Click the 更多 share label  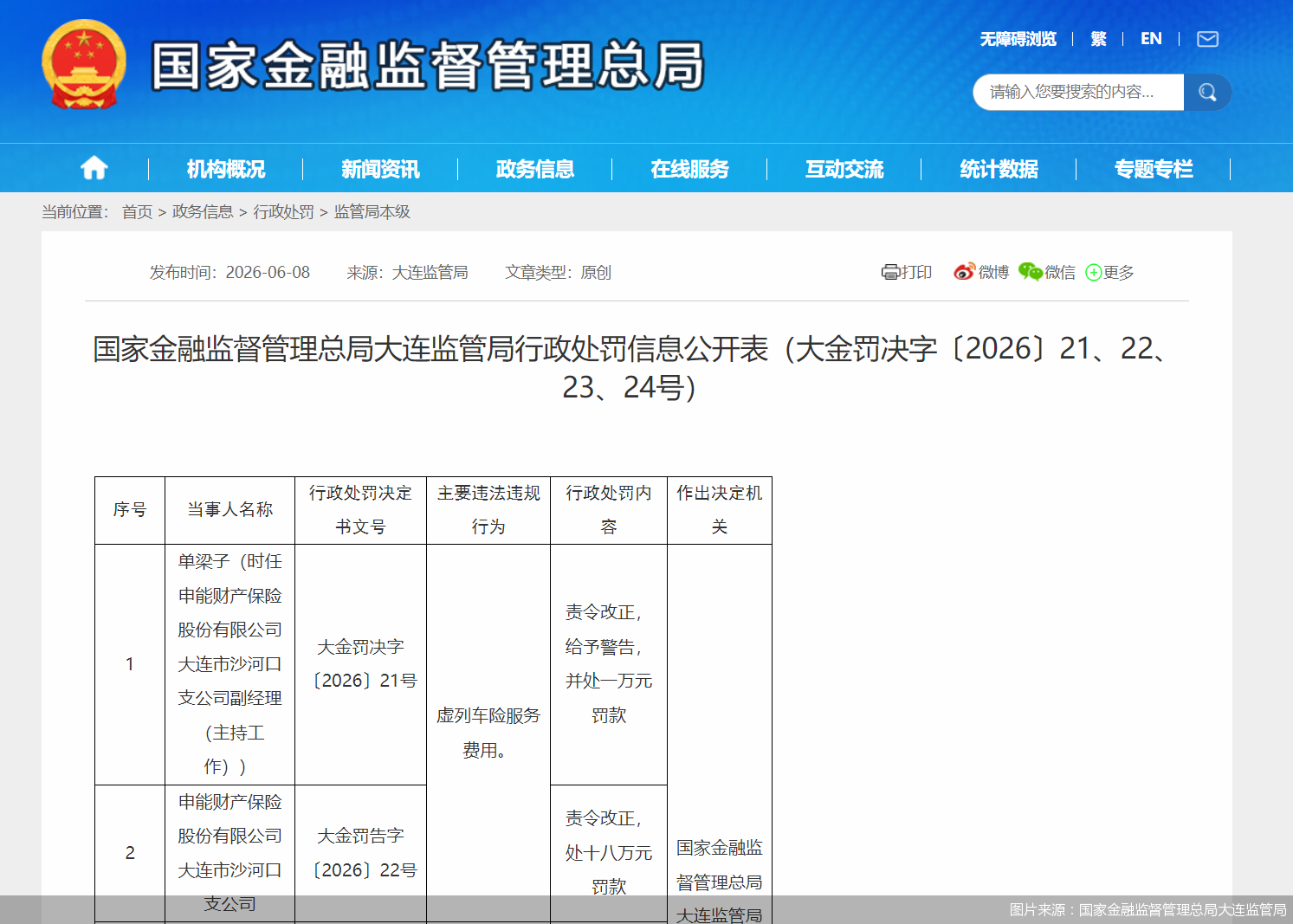coord(1119,272)
